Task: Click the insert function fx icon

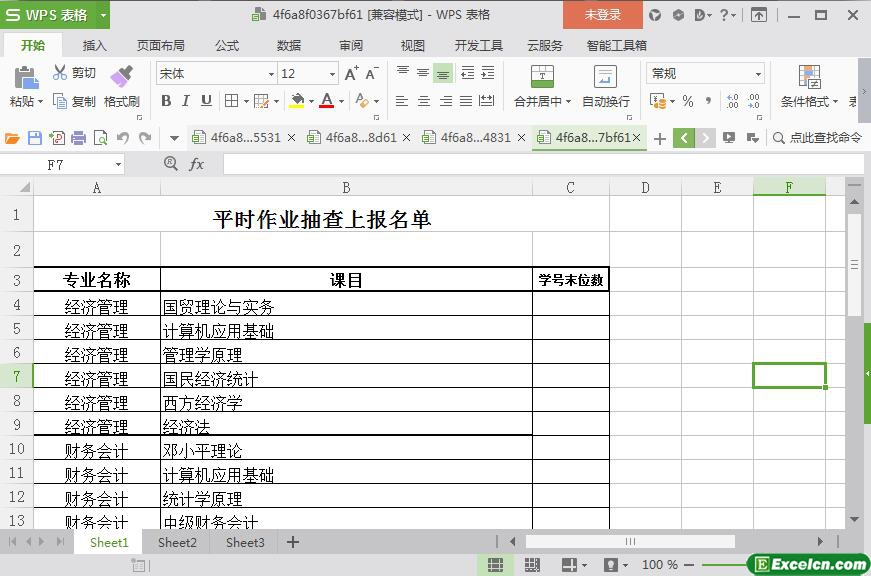Action: (197, 164)
